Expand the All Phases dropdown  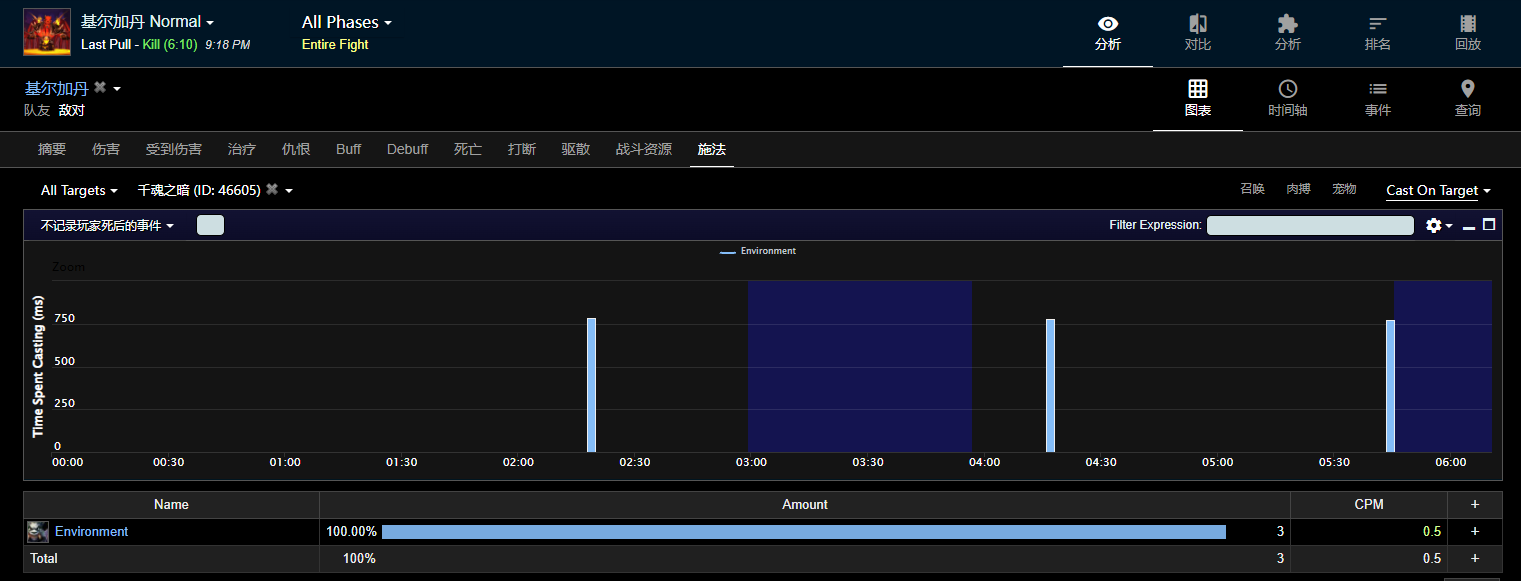(346, 22)
